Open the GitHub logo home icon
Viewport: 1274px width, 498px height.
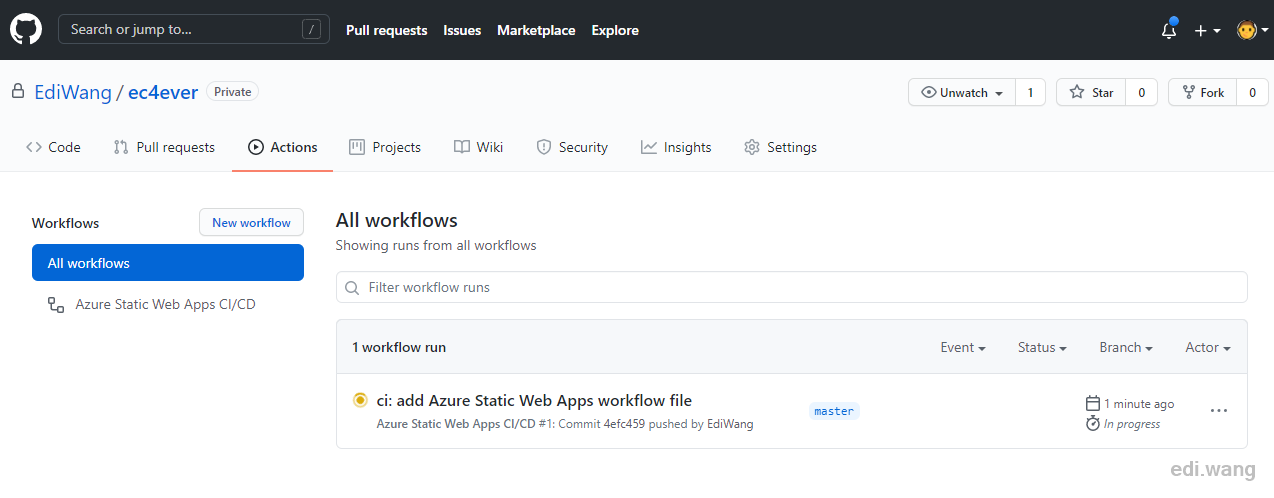[26, 30]
